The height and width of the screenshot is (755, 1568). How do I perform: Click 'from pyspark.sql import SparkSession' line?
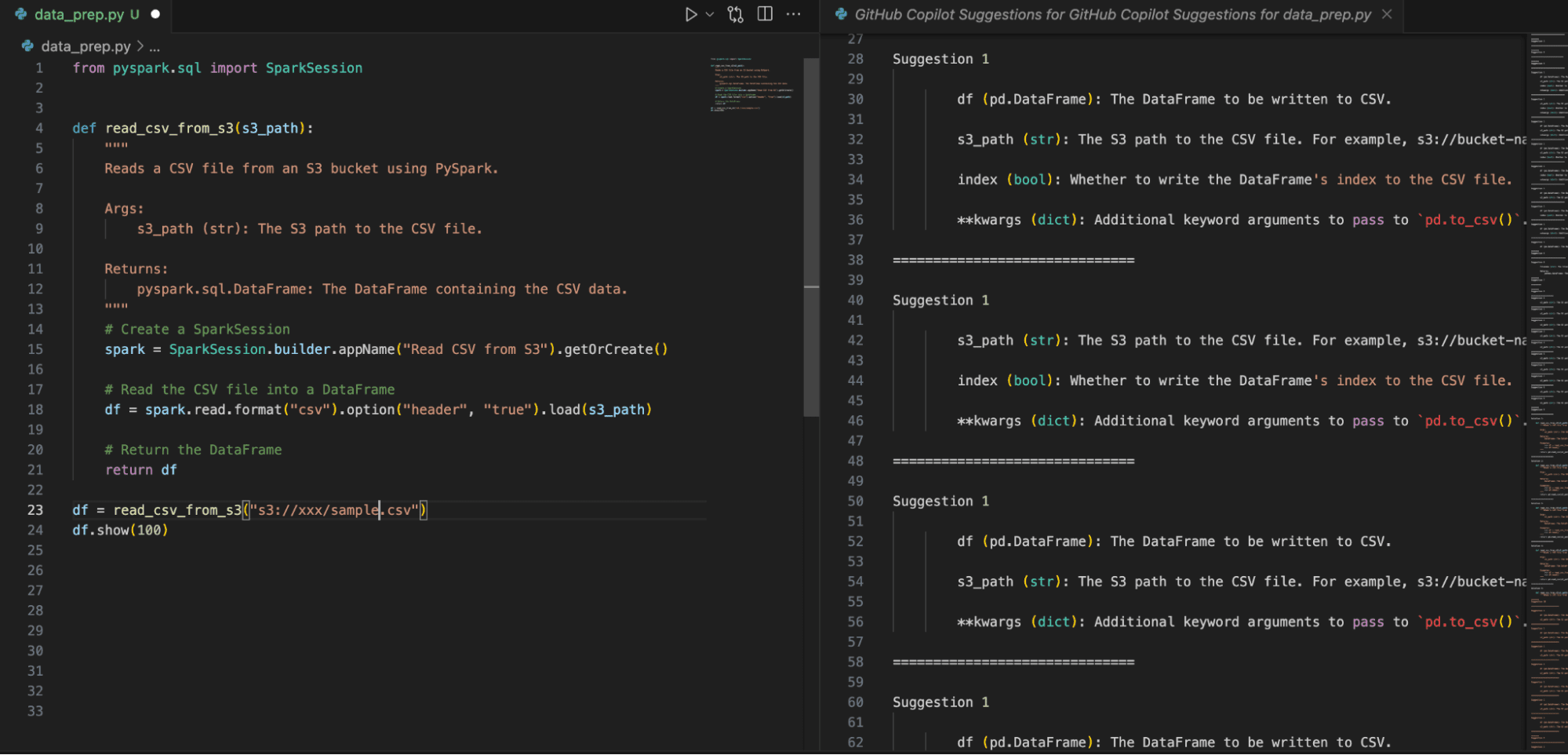point(217,68)
